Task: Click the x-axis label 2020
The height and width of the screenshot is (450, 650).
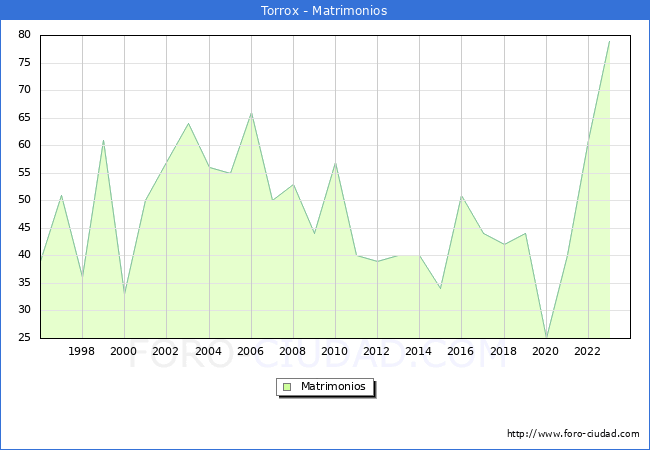Action: coord(546,351)
